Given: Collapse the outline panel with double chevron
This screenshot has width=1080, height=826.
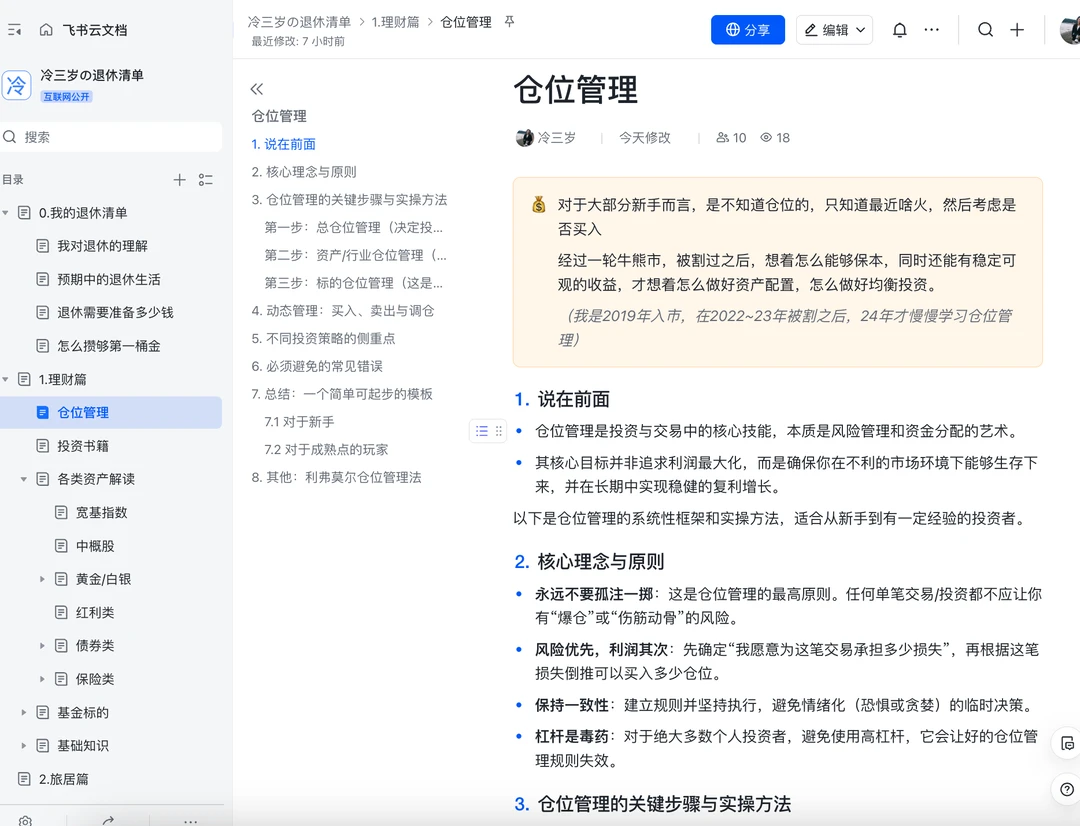Looking at the screenshot, I should tap(257, 89).
